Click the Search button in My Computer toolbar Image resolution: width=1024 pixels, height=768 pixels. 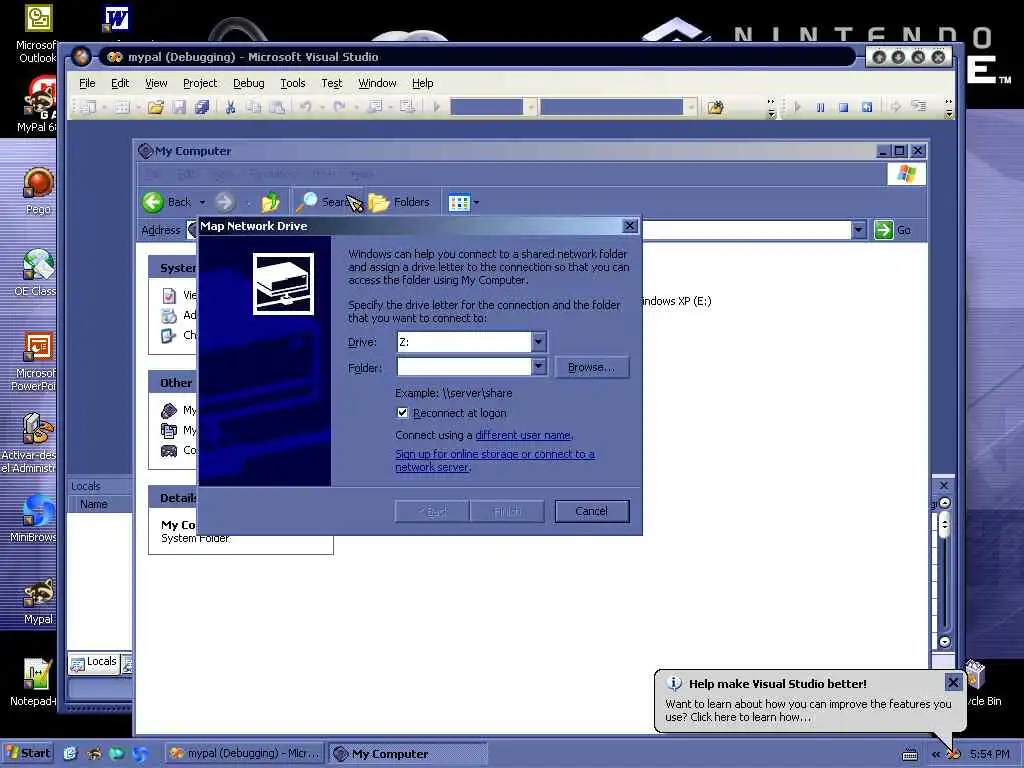(328, 202)
